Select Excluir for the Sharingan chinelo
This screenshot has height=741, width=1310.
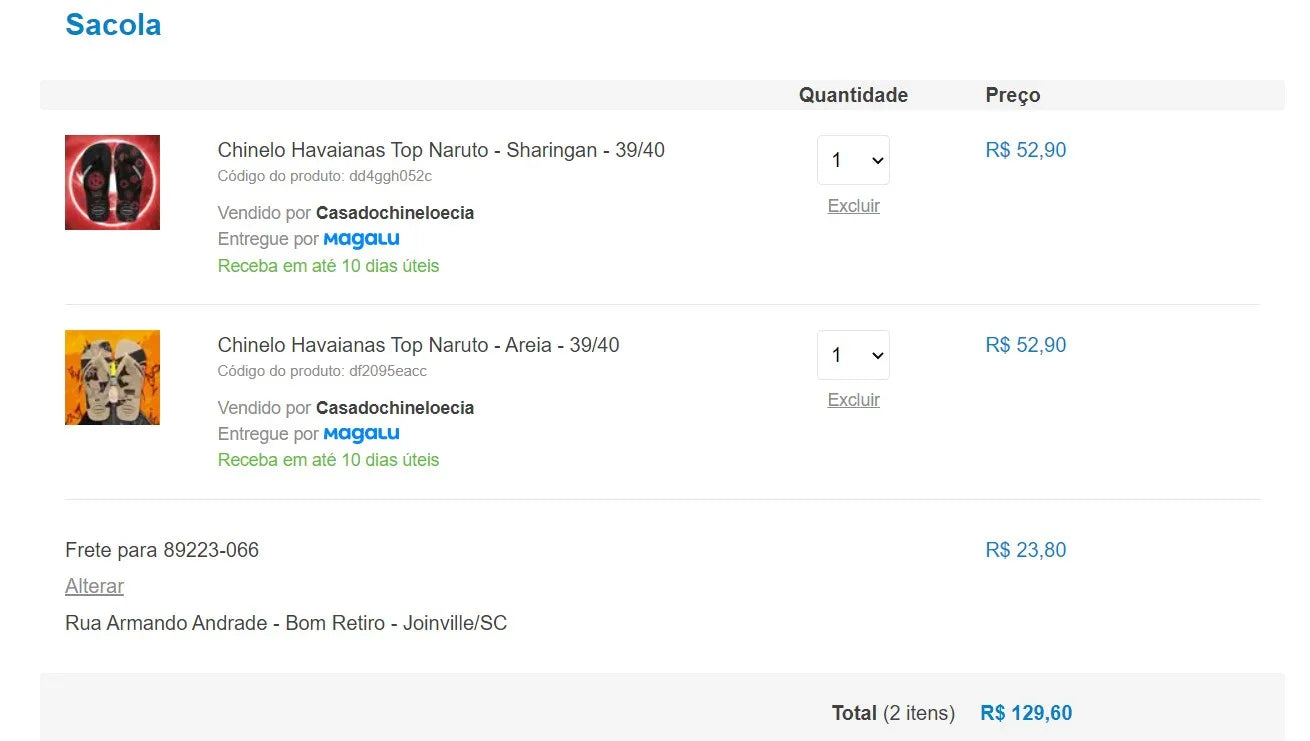pos(853,205)
